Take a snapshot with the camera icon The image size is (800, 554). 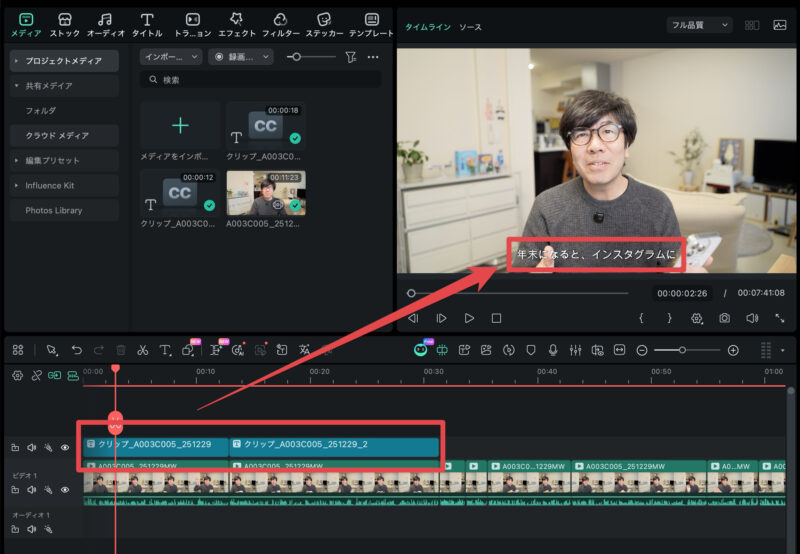point(724,318)
